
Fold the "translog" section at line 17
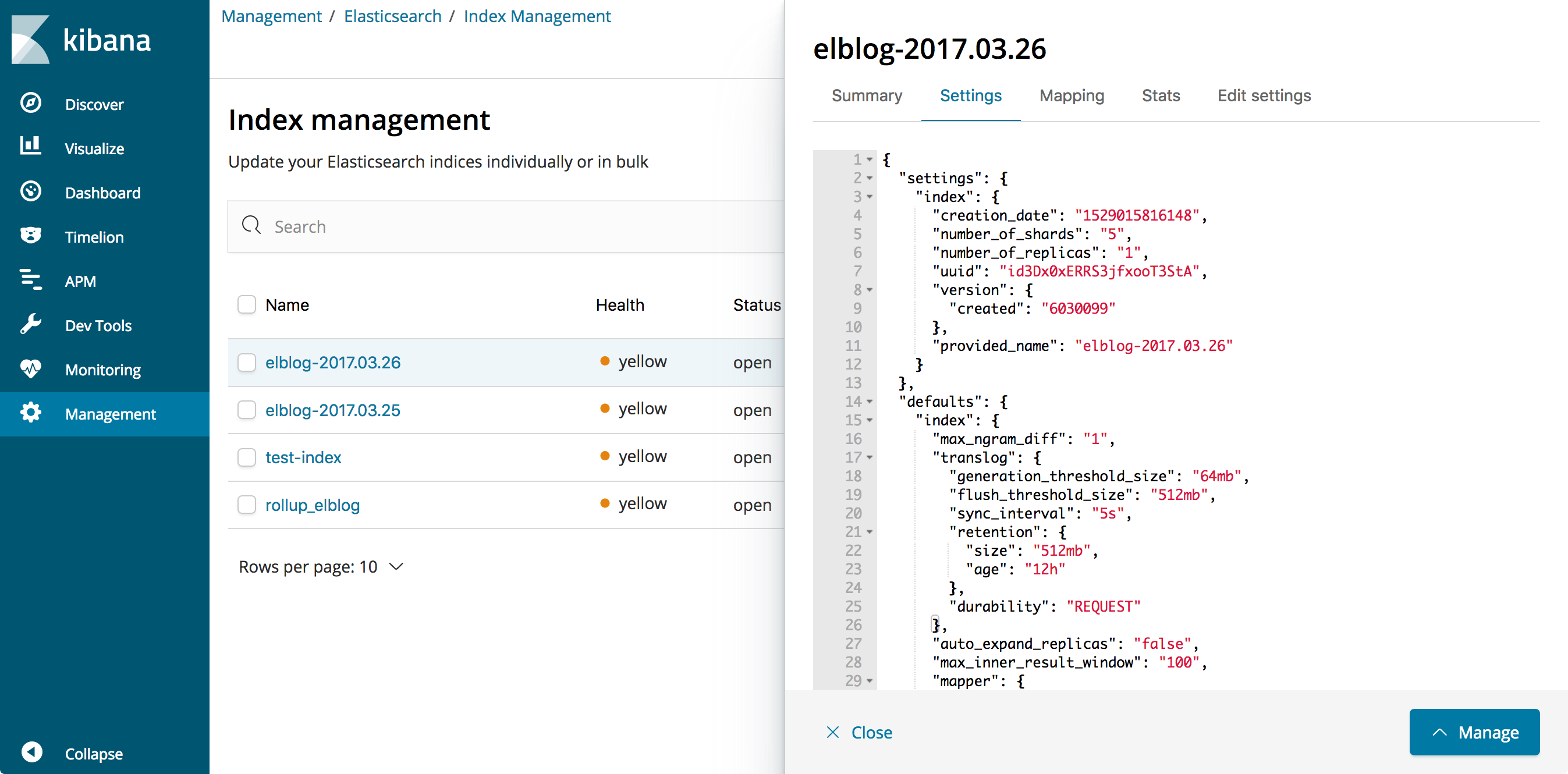[x=870, y=457]
